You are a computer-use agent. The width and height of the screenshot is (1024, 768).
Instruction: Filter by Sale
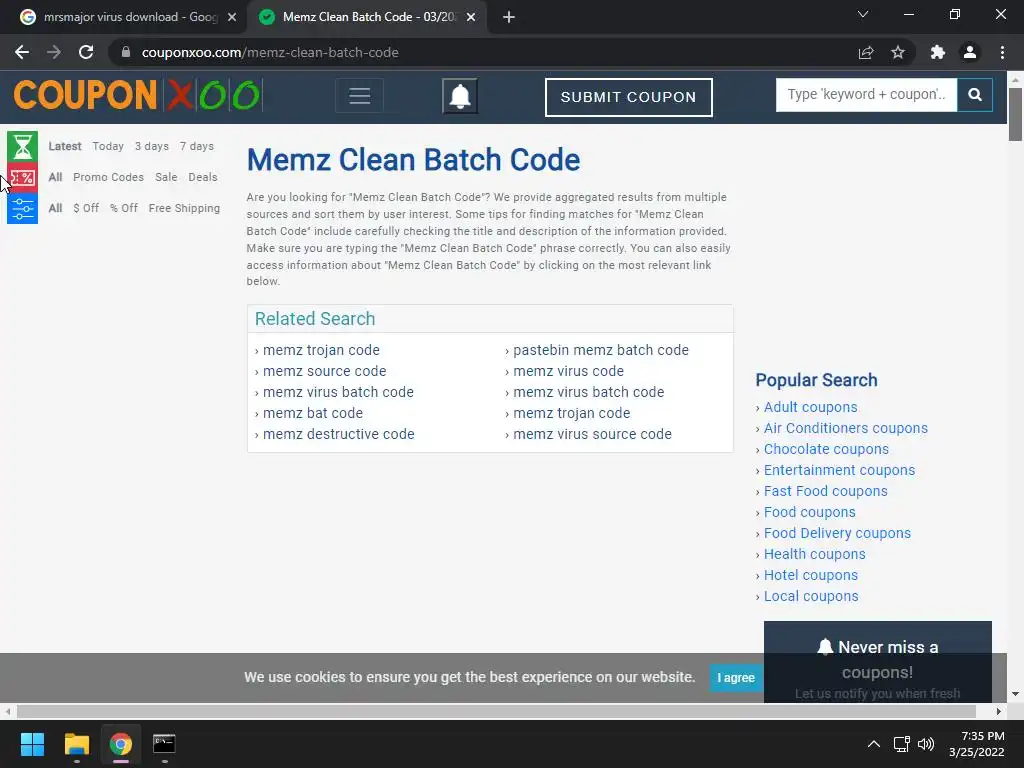[x=166, y=177]
